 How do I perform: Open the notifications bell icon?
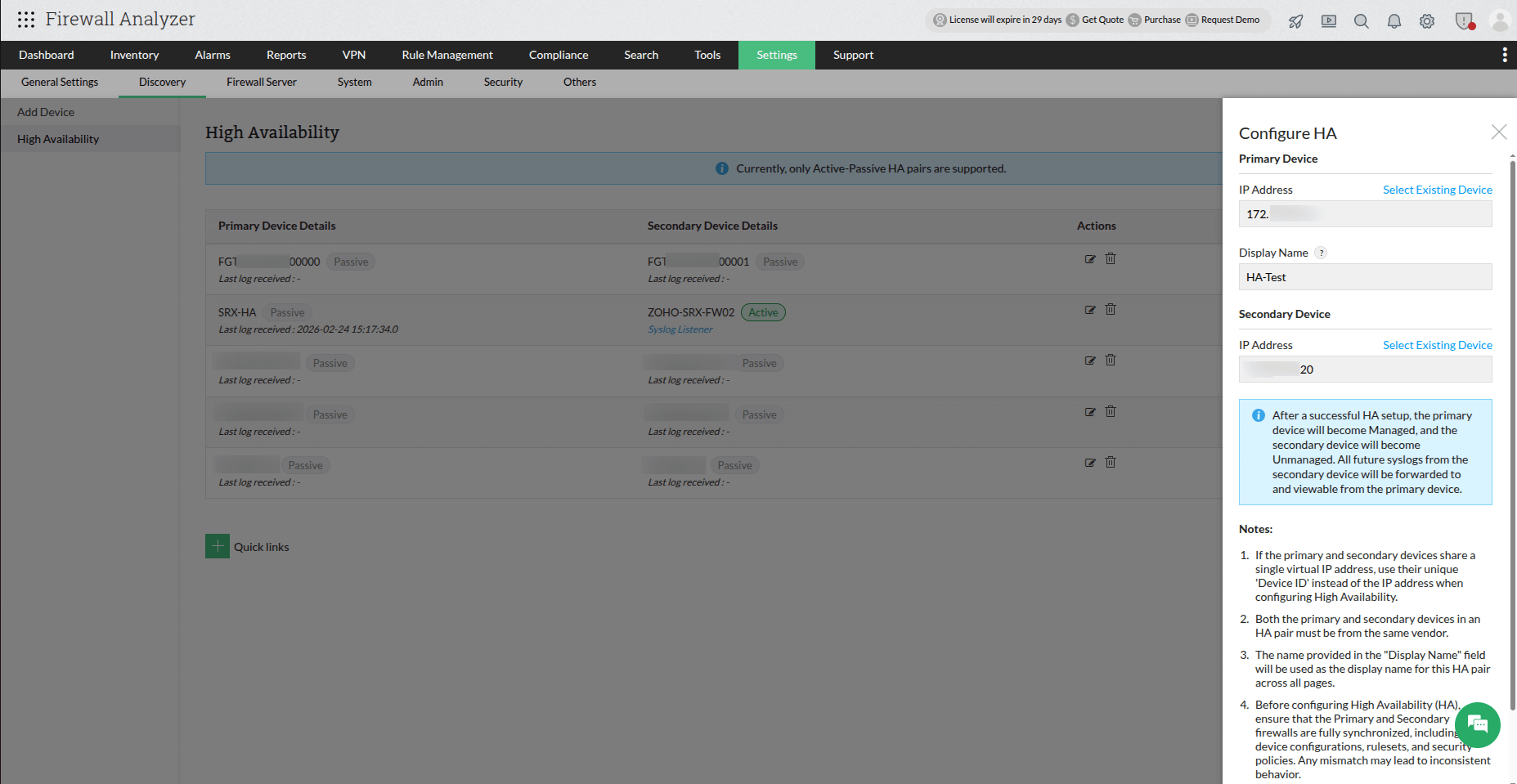1394,20
